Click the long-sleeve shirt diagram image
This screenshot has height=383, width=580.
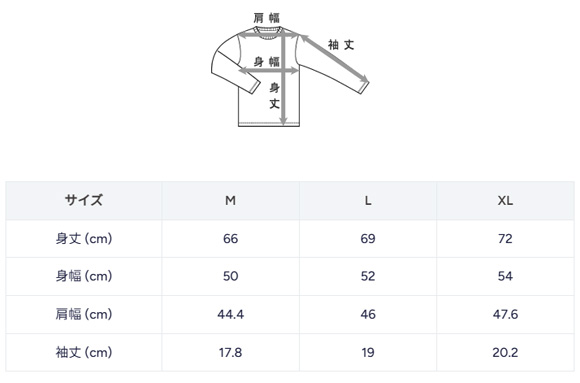coord(290,70)
